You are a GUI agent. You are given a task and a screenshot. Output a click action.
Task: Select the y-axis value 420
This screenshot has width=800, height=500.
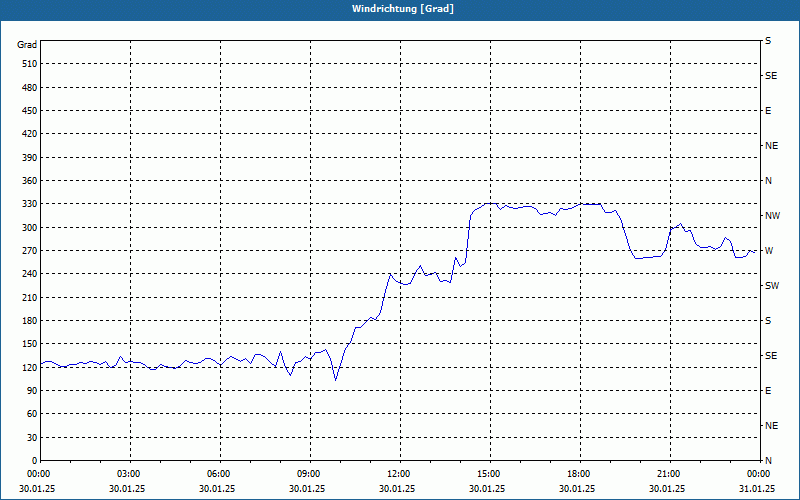[30, 134]
